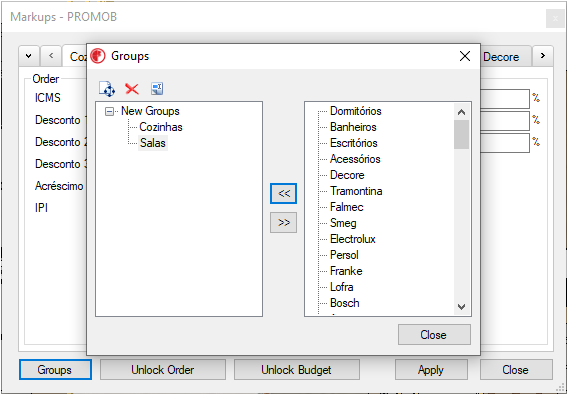
Task: Click the red X delete group icon
Action: click(x=132, y=89)
